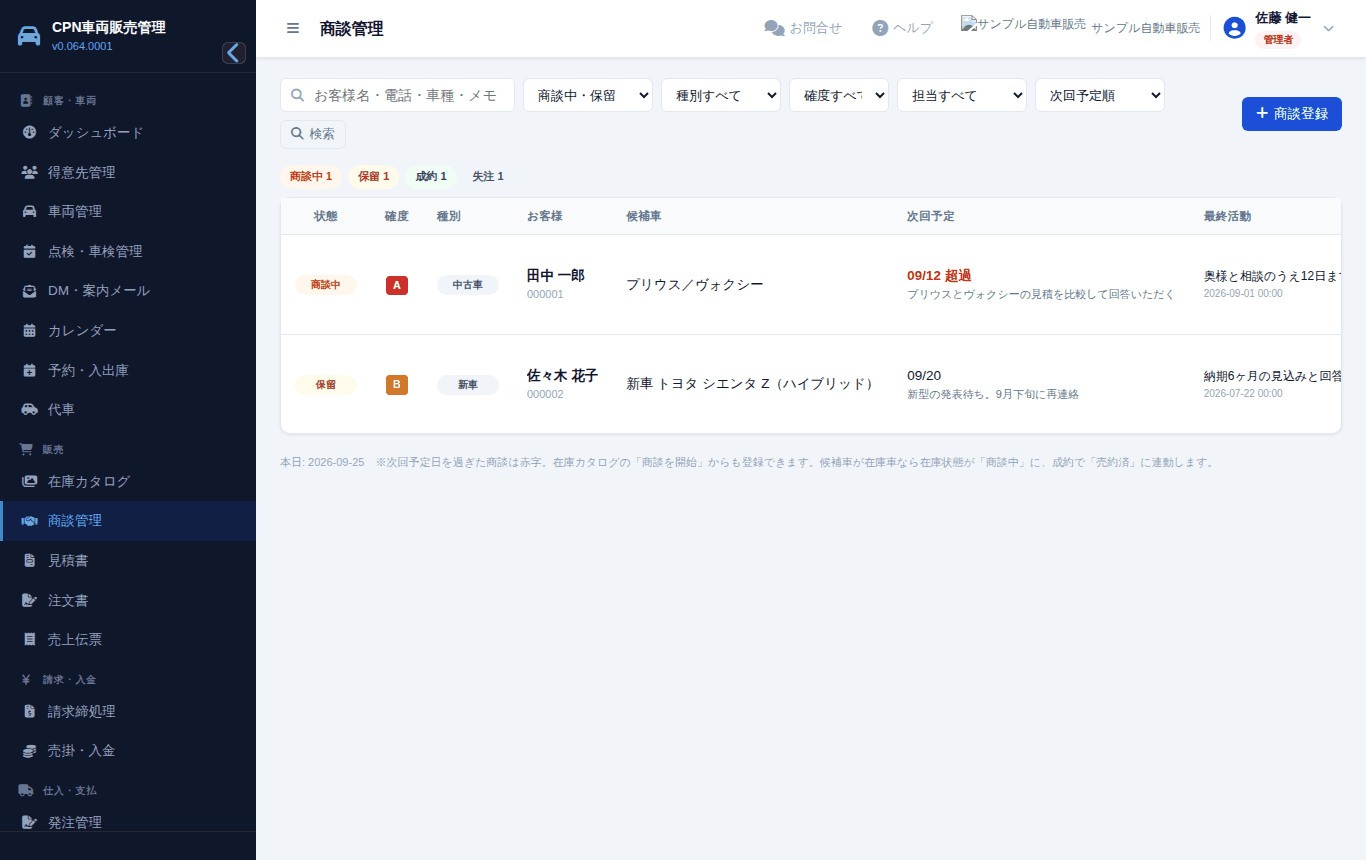
Task: Focus the customer name search field
Action: [397, 95]
